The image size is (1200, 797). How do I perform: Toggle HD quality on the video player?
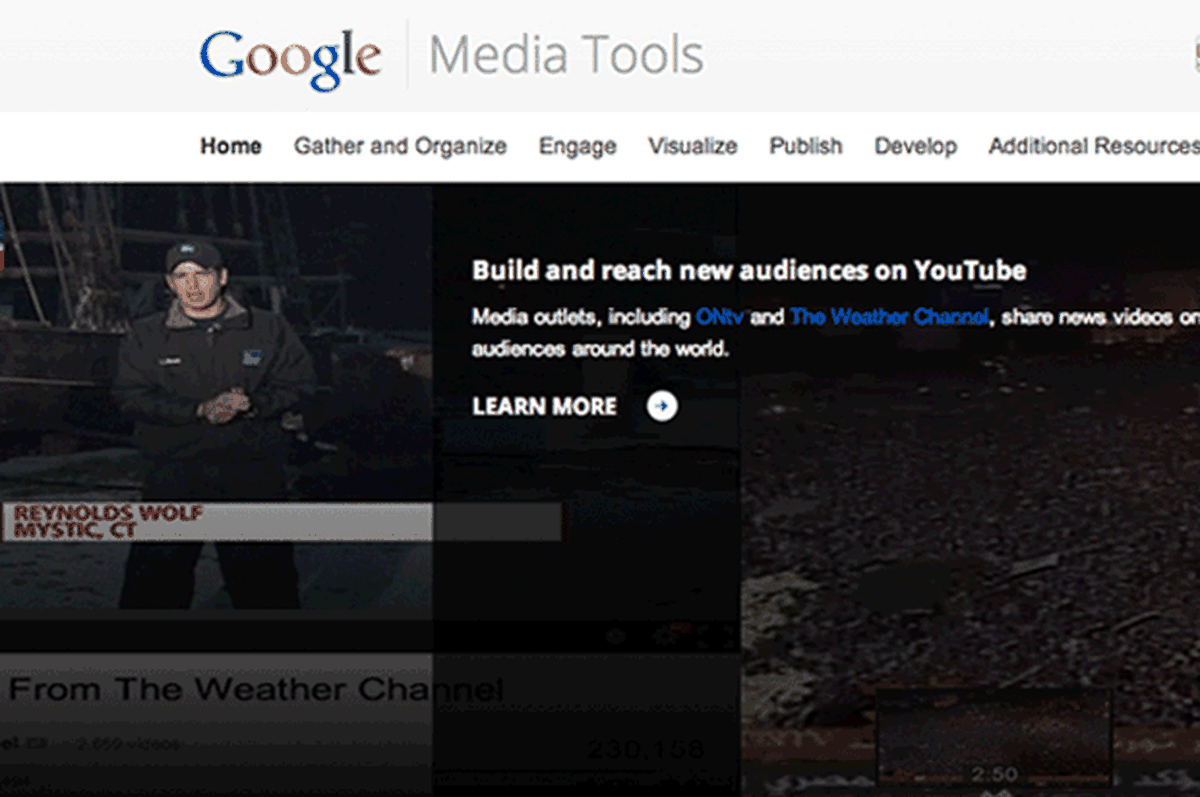(x=678, y=628)
